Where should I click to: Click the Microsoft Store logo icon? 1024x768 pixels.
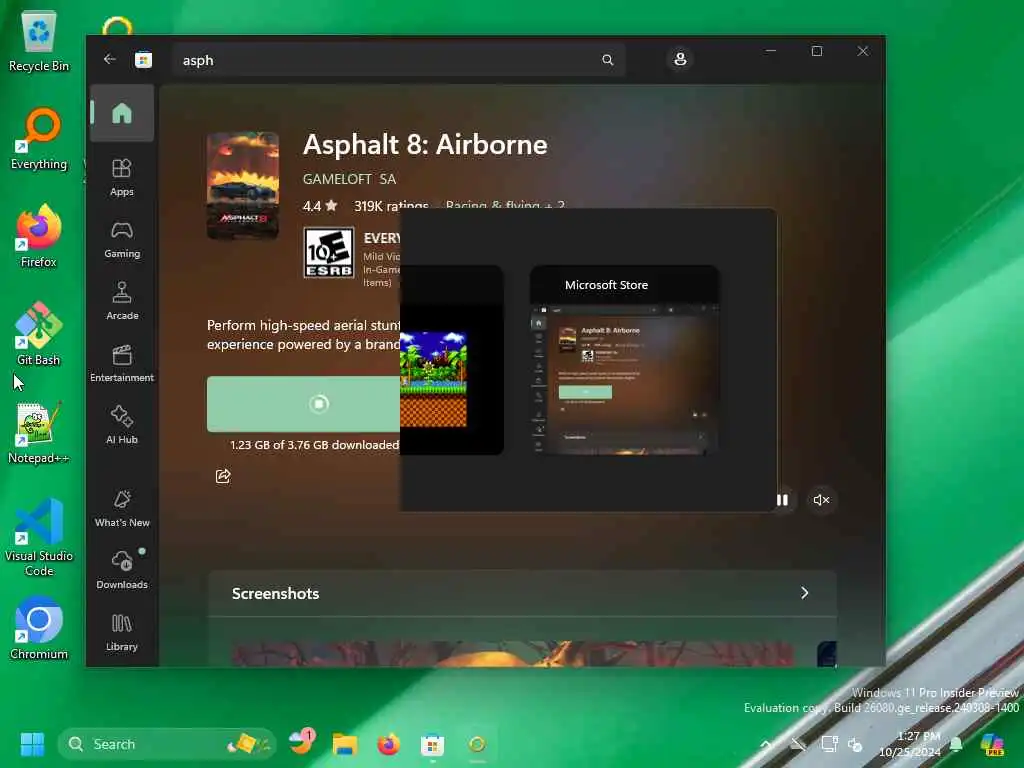click(x=144, y=60)
